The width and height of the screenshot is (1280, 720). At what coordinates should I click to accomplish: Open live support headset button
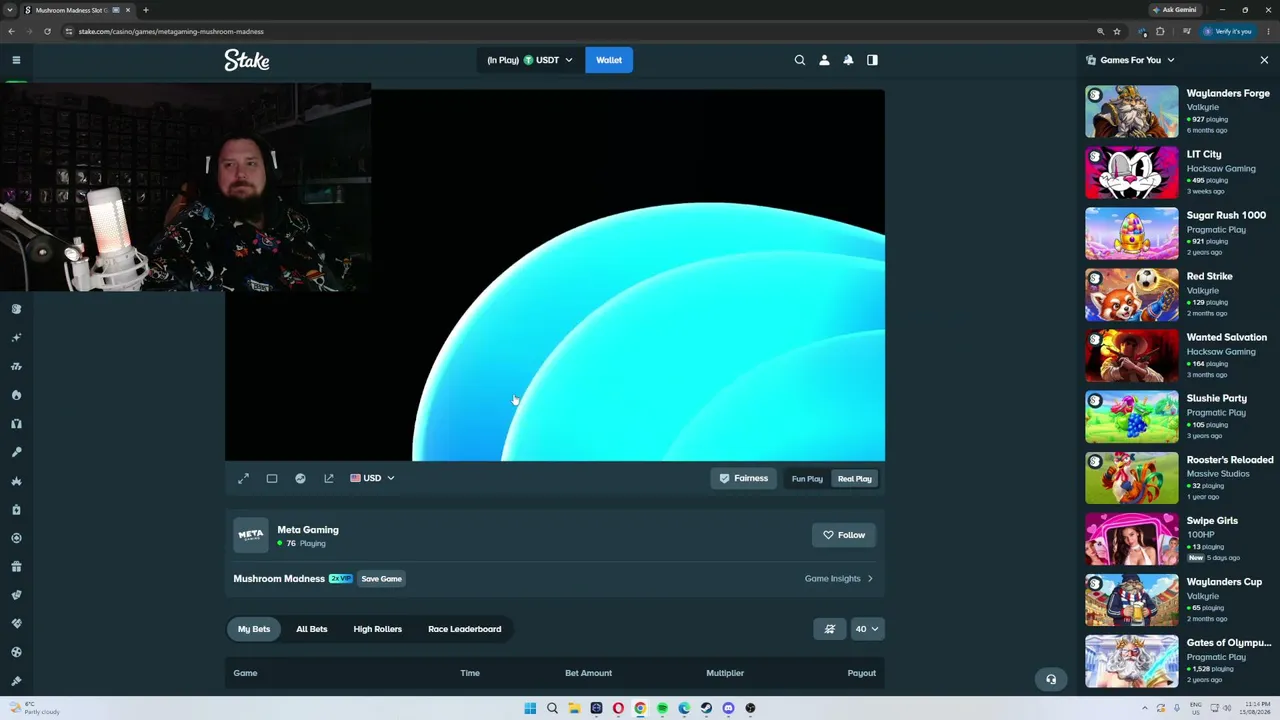(x=1051, y=679)
